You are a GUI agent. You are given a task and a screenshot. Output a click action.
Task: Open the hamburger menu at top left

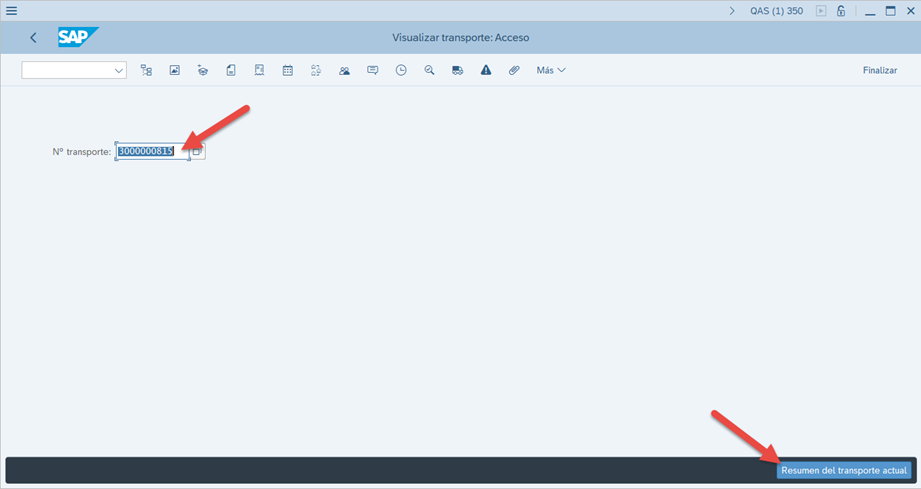point(12,11)
